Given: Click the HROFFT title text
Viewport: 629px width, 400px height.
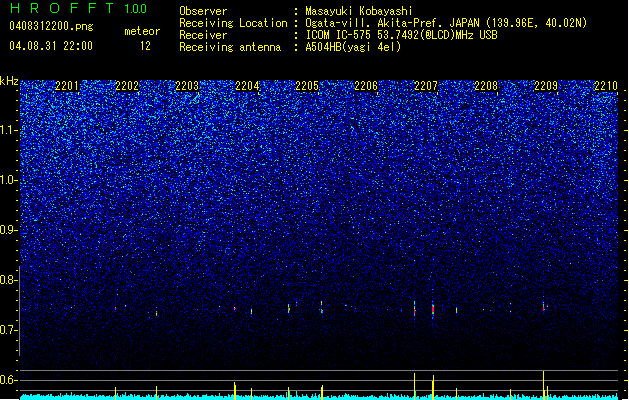Looking at the screenshot, I should click(63, 8).
